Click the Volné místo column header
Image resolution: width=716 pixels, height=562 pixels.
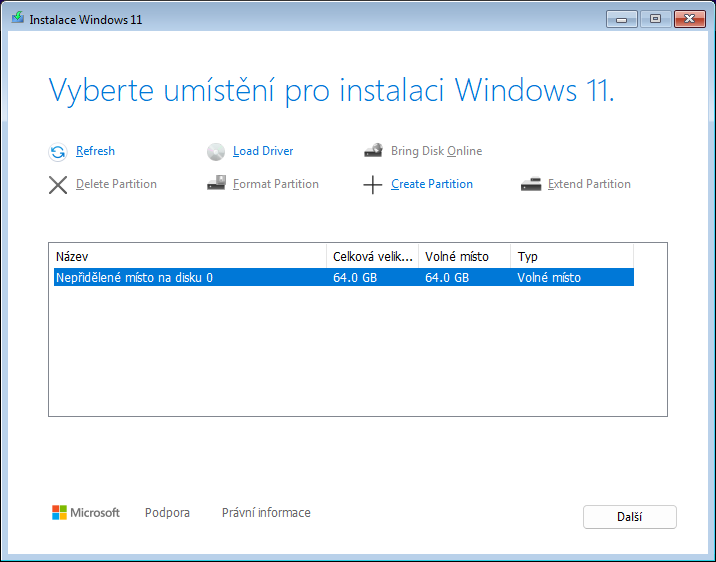464,257
